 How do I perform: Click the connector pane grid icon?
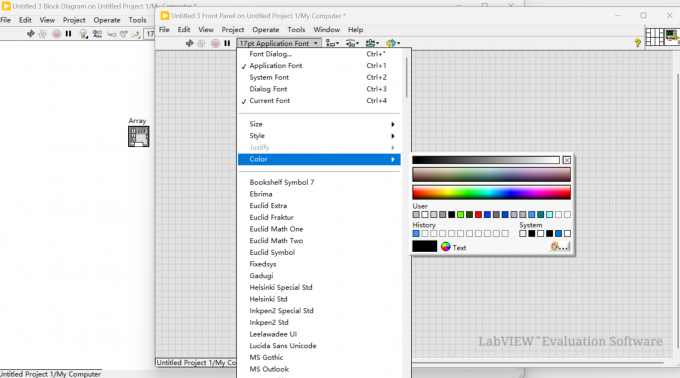point(654,37)
